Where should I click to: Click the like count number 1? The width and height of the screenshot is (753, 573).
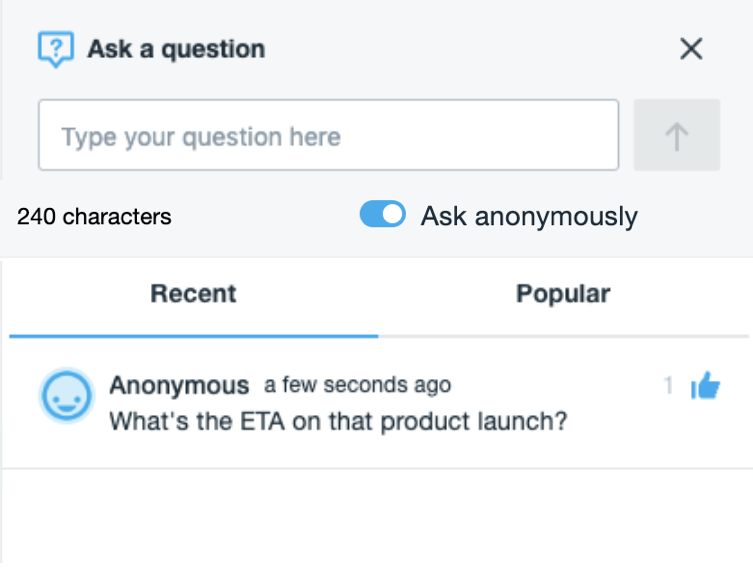[668, 385]
